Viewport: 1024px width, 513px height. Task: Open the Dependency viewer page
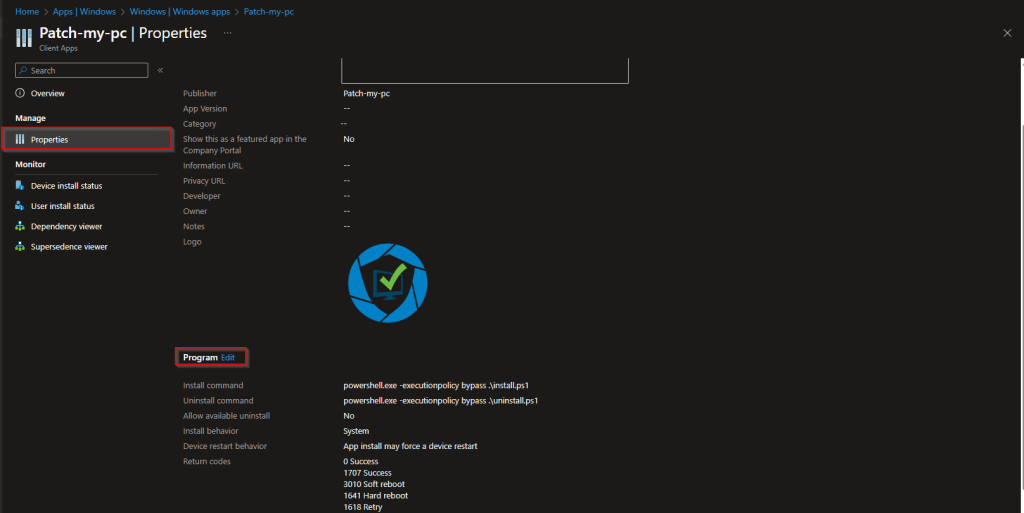point(66,226)
